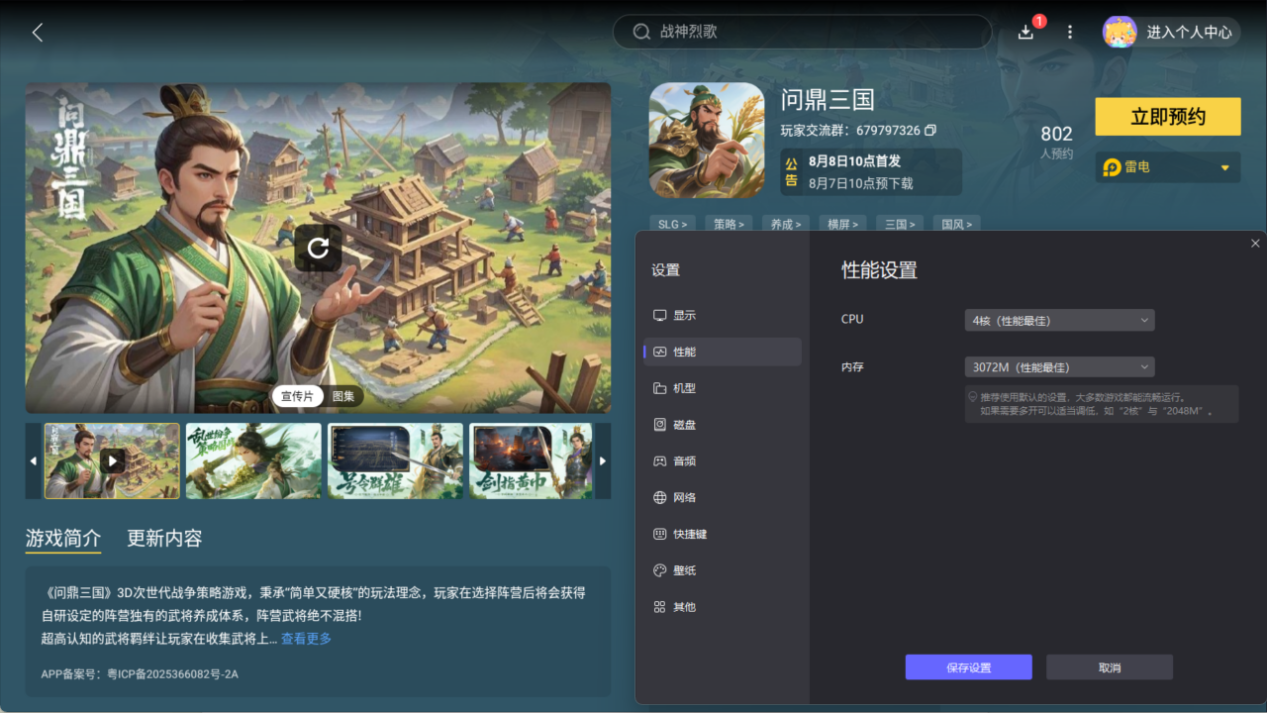Select the fourth battle screenshot thumbnail
The width and height of the screenshot is (1267, 713).
(x=532, y=461)
